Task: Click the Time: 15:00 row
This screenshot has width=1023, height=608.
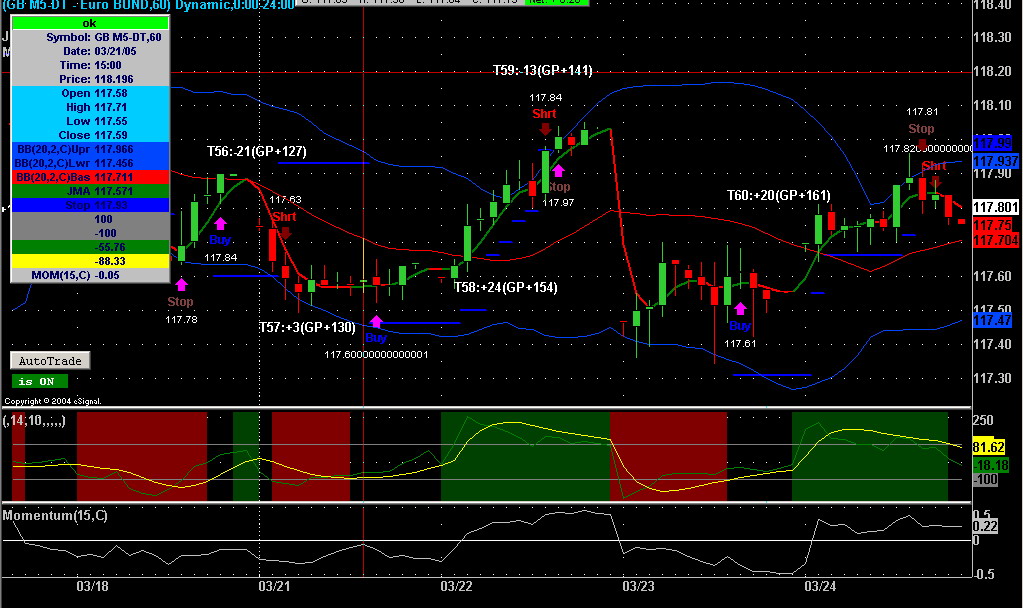Action: (x=90, y=65)
